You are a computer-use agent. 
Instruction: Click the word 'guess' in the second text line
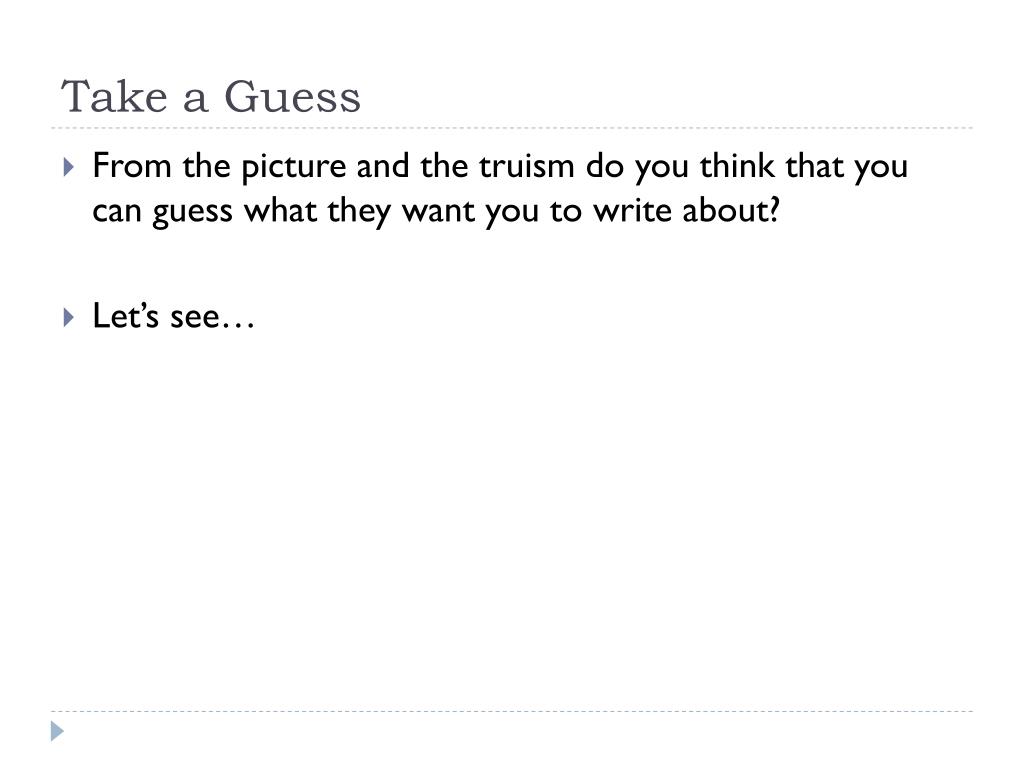point(192,213)
